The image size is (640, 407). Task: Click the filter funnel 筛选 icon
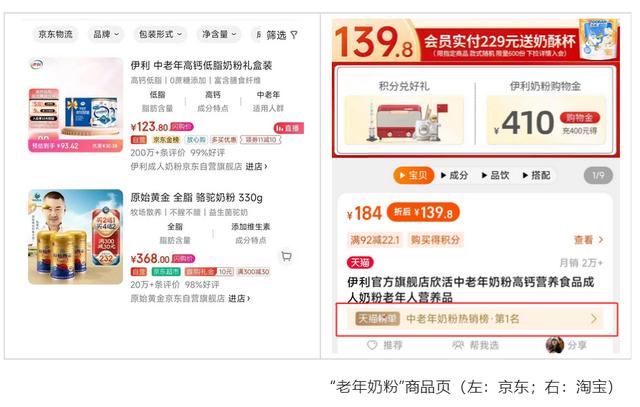pos(294,35)
